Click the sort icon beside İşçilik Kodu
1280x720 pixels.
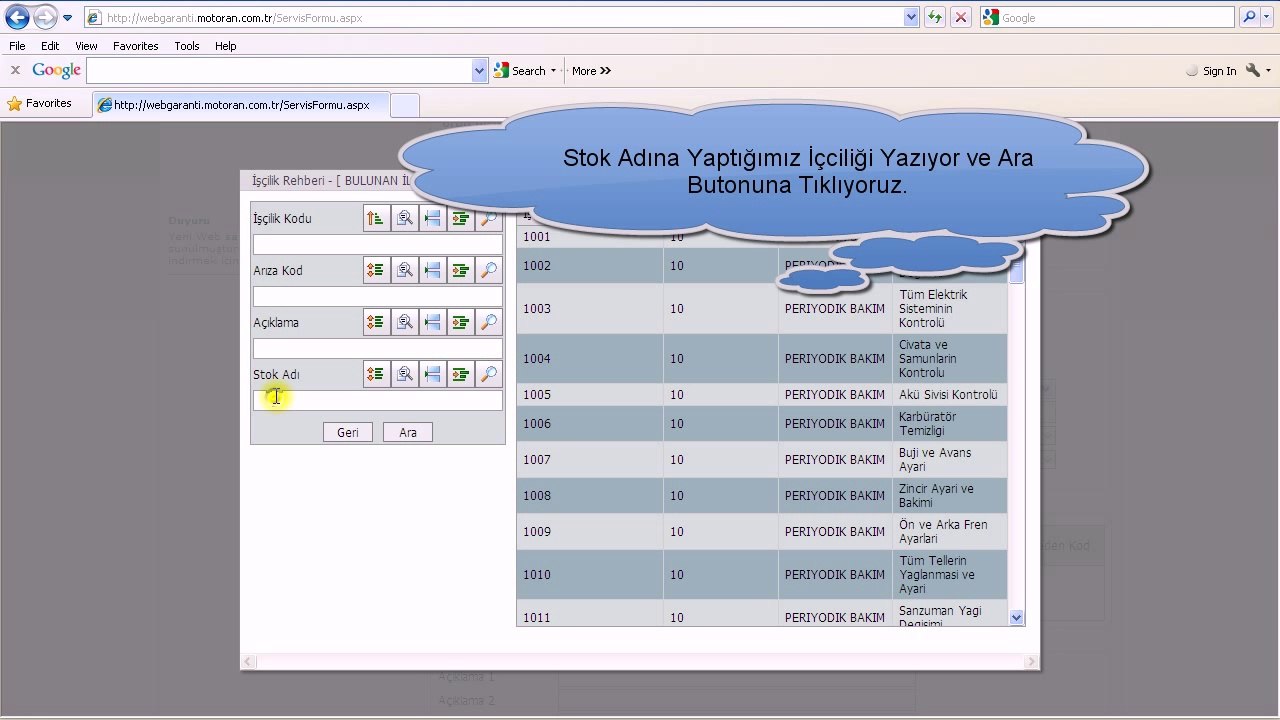[376, 218]
